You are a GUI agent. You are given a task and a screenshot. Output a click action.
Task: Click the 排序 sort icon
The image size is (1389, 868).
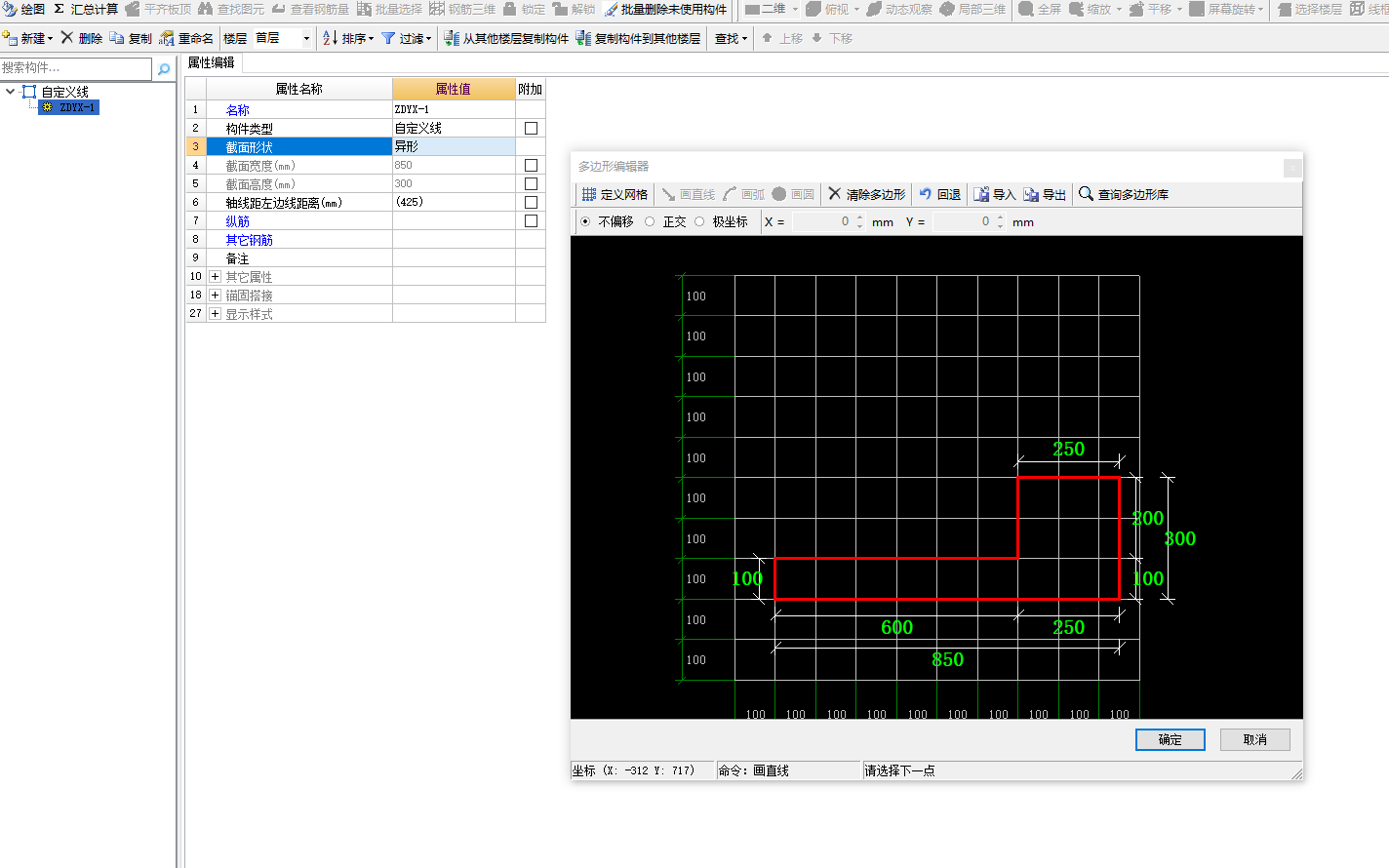tap(330, 38)
